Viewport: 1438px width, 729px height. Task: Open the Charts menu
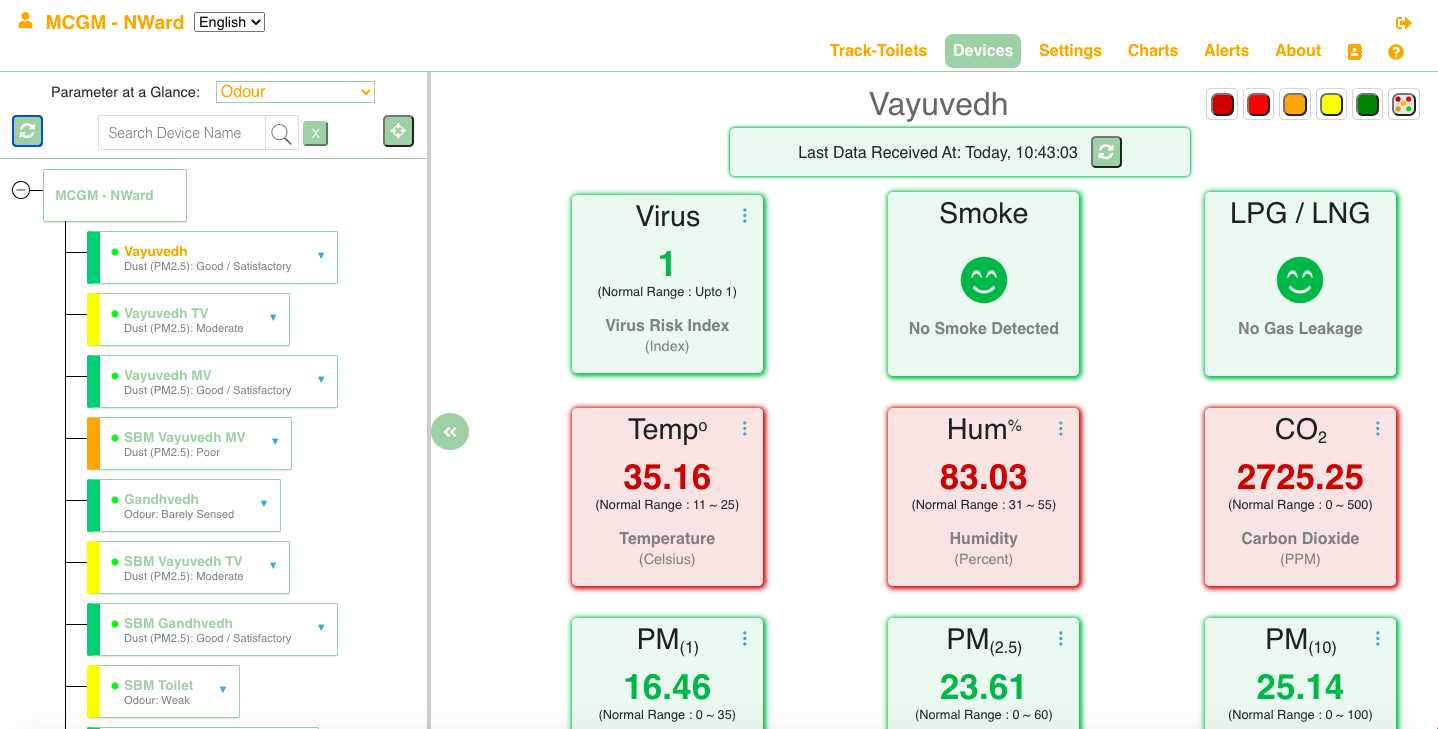(x=1153, y=51)
